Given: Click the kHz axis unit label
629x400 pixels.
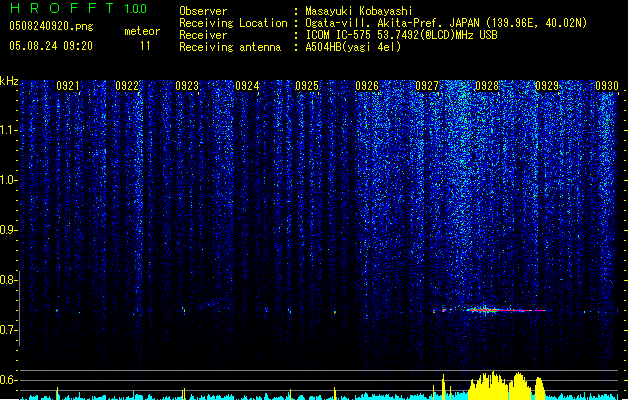Looking at the screenshot, I should point(9,81).
